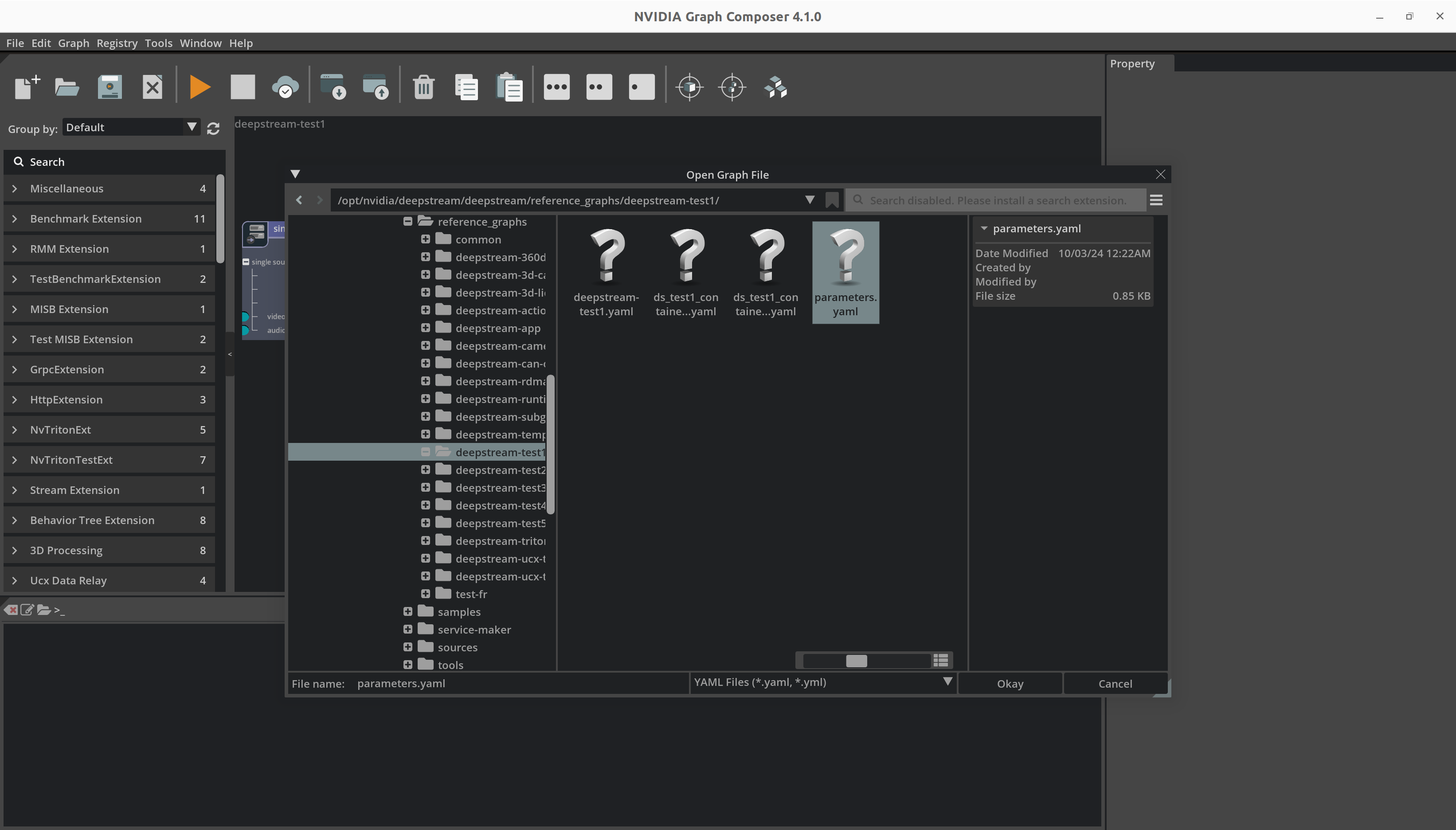This screenshot has width=1456, height=830.
Task: Collapse the parameters.yaml details section
Action: tap(984, 229)
